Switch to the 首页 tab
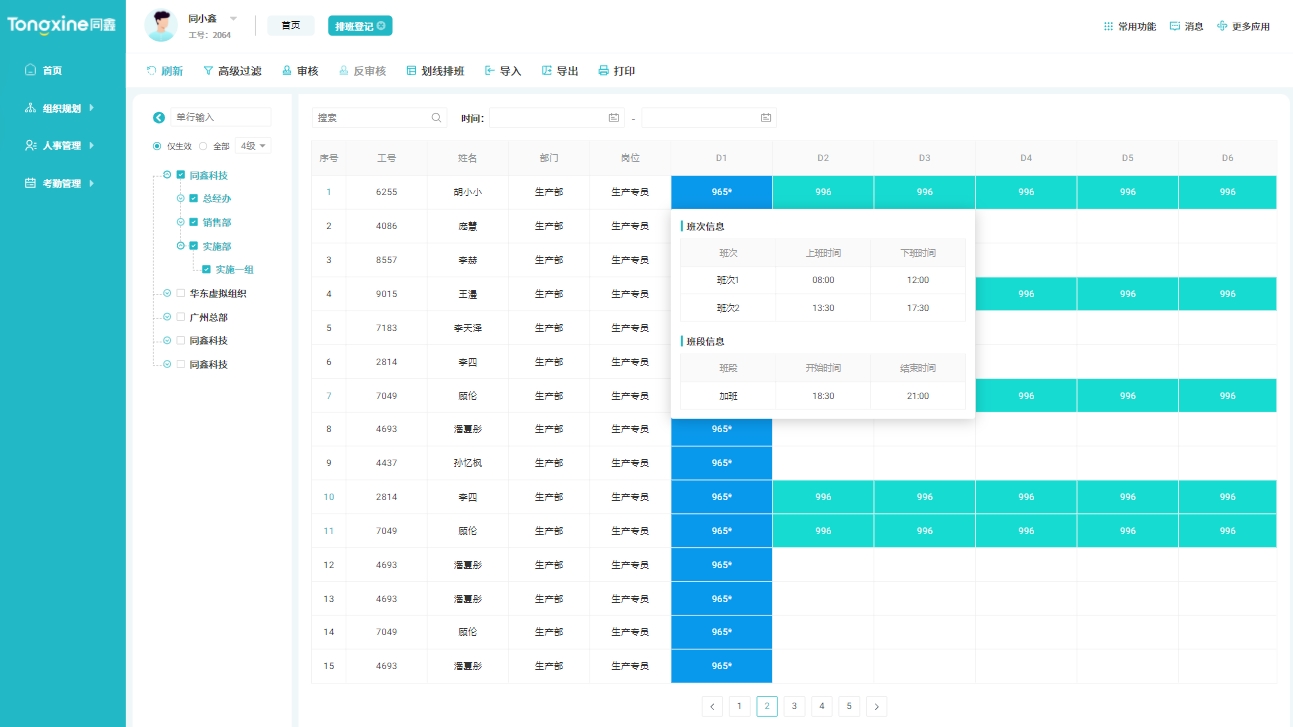The height and width of the screenshot is (727, 1293). 290,25
